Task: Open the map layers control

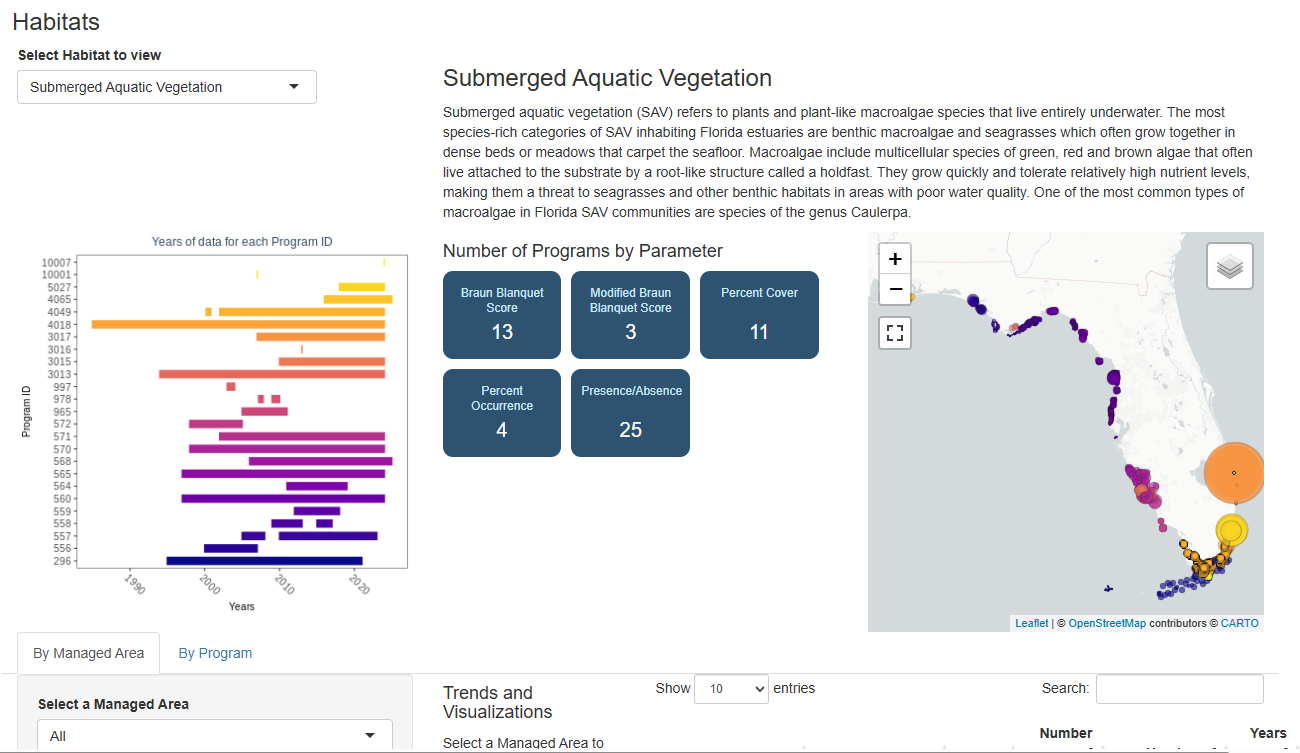Action: pyautogui.click(x=1230, y=266)
